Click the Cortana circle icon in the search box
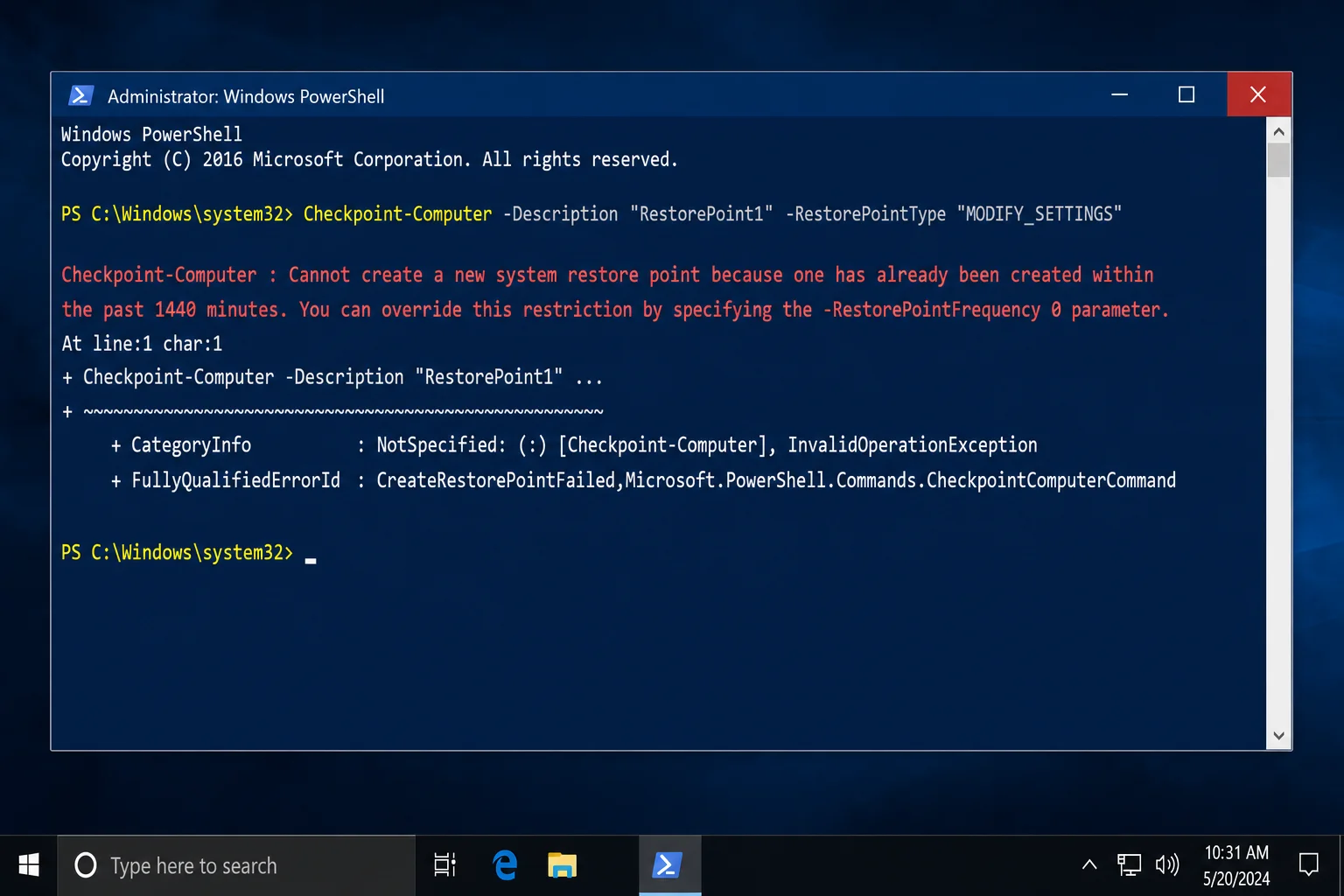Viewport: 1344px width, 896px height. tap(86, 865)
